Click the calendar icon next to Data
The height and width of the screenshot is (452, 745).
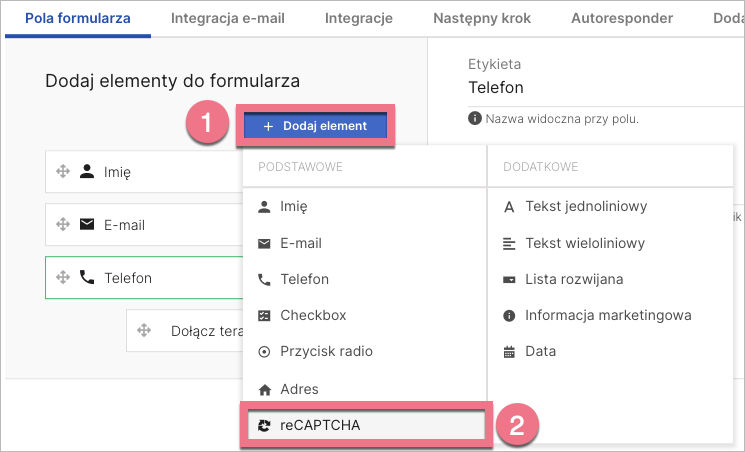point(509,352)
